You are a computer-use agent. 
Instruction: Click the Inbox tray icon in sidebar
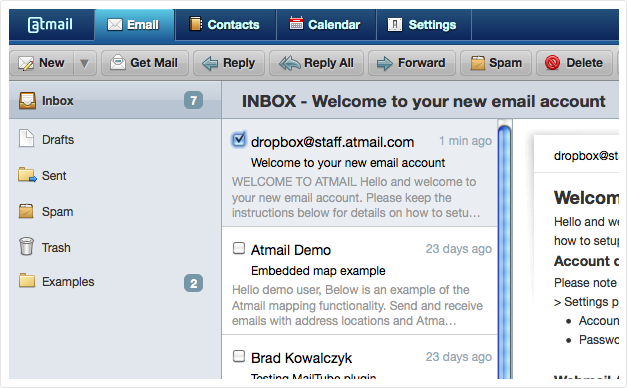[x=27, y=100]
